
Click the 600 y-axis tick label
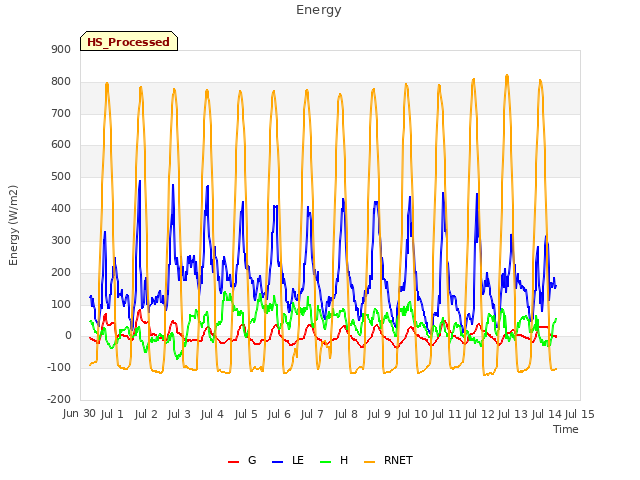61,144
